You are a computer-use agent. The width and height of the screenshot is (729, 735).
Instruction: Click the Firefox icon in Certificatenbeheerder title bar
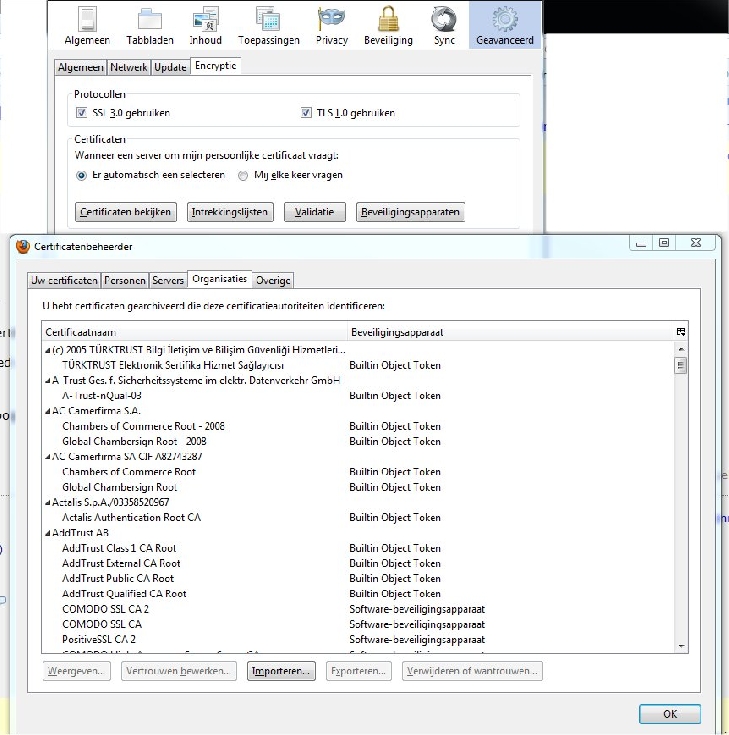tap(23, 247)
